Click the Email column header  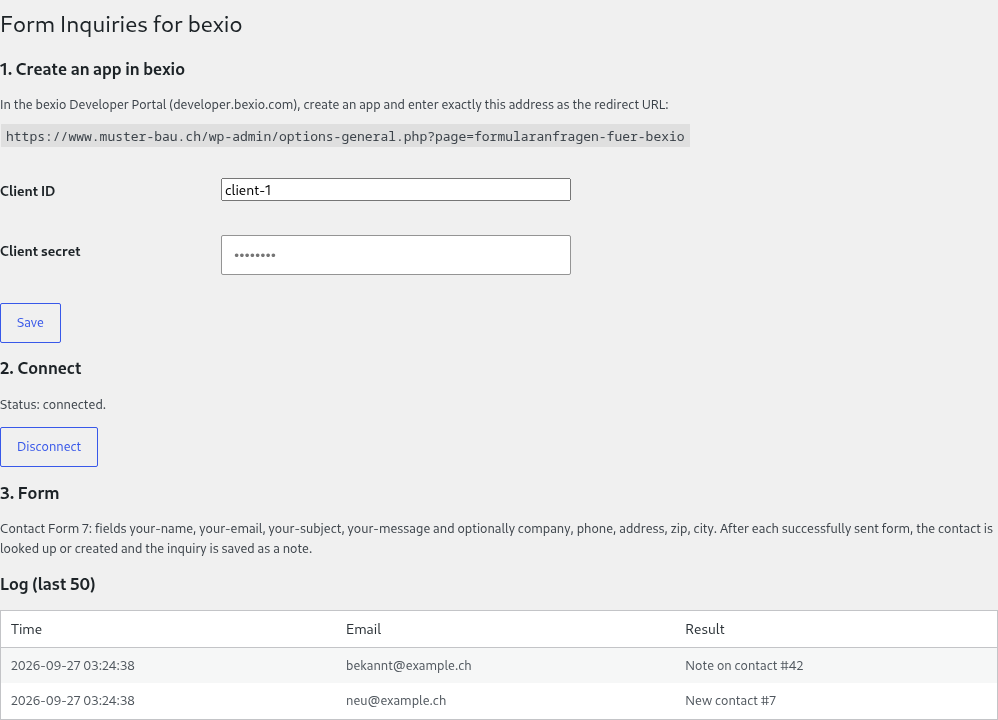coord(363,629)
